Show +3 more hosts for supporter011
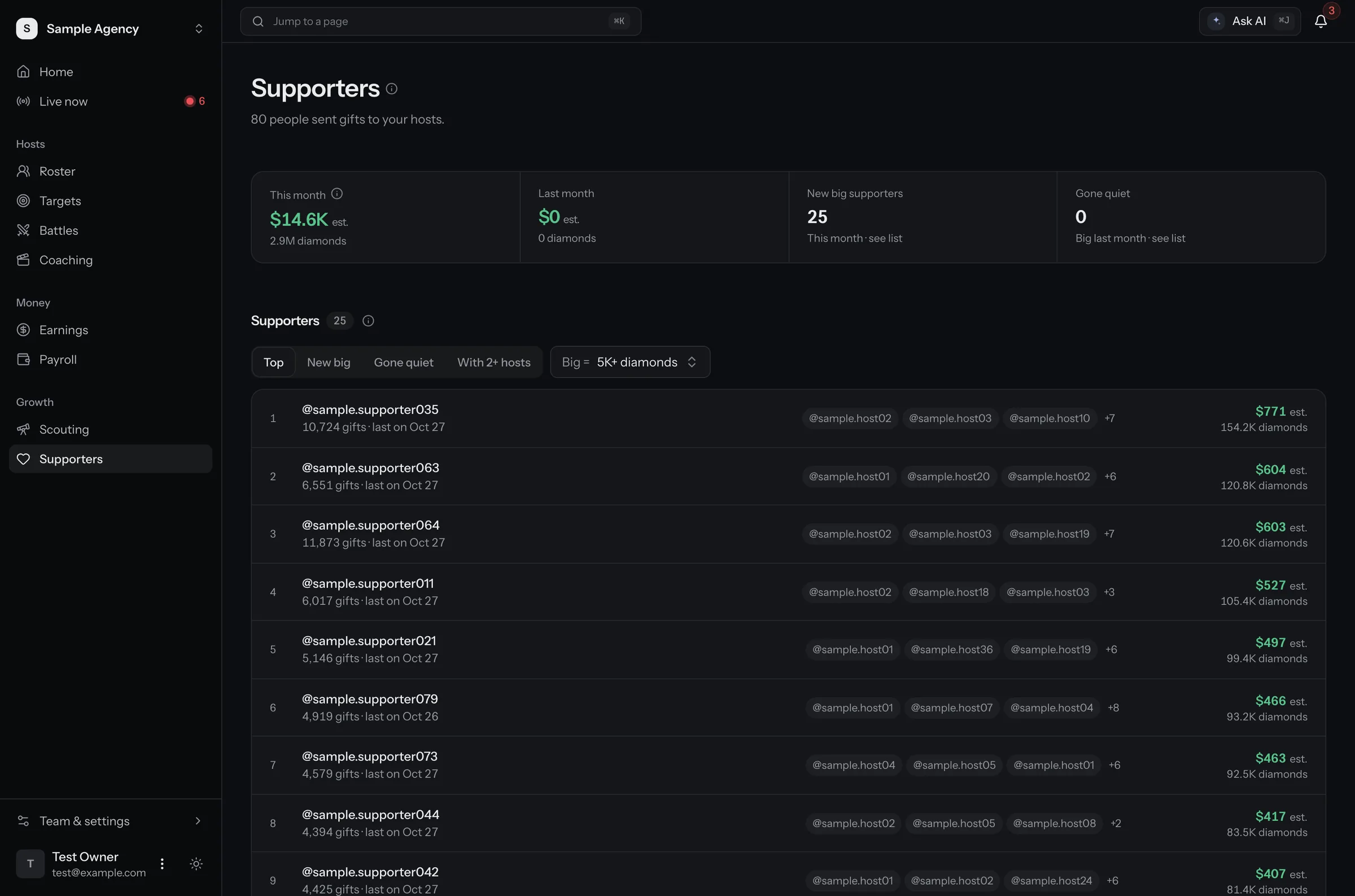Viewport: 1355px width, 896px height. tap(1109, 592)
